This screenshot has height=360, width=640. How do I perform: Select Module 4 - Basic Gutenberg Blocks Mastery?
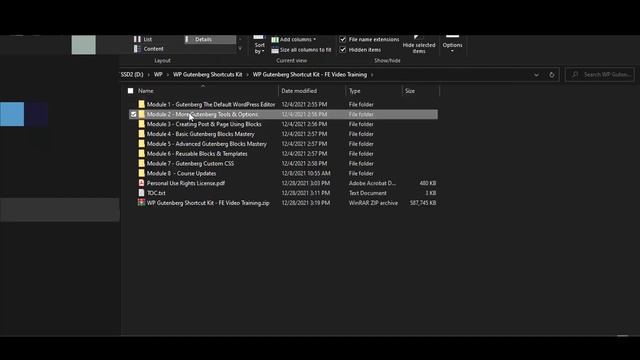pos(201,133)
